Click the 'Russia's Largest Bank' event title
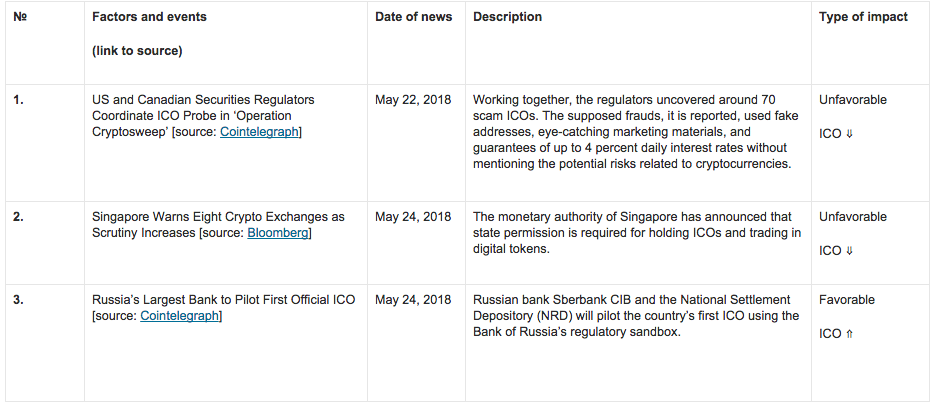Viewport: 938px width, 406px height. [224, 300]
